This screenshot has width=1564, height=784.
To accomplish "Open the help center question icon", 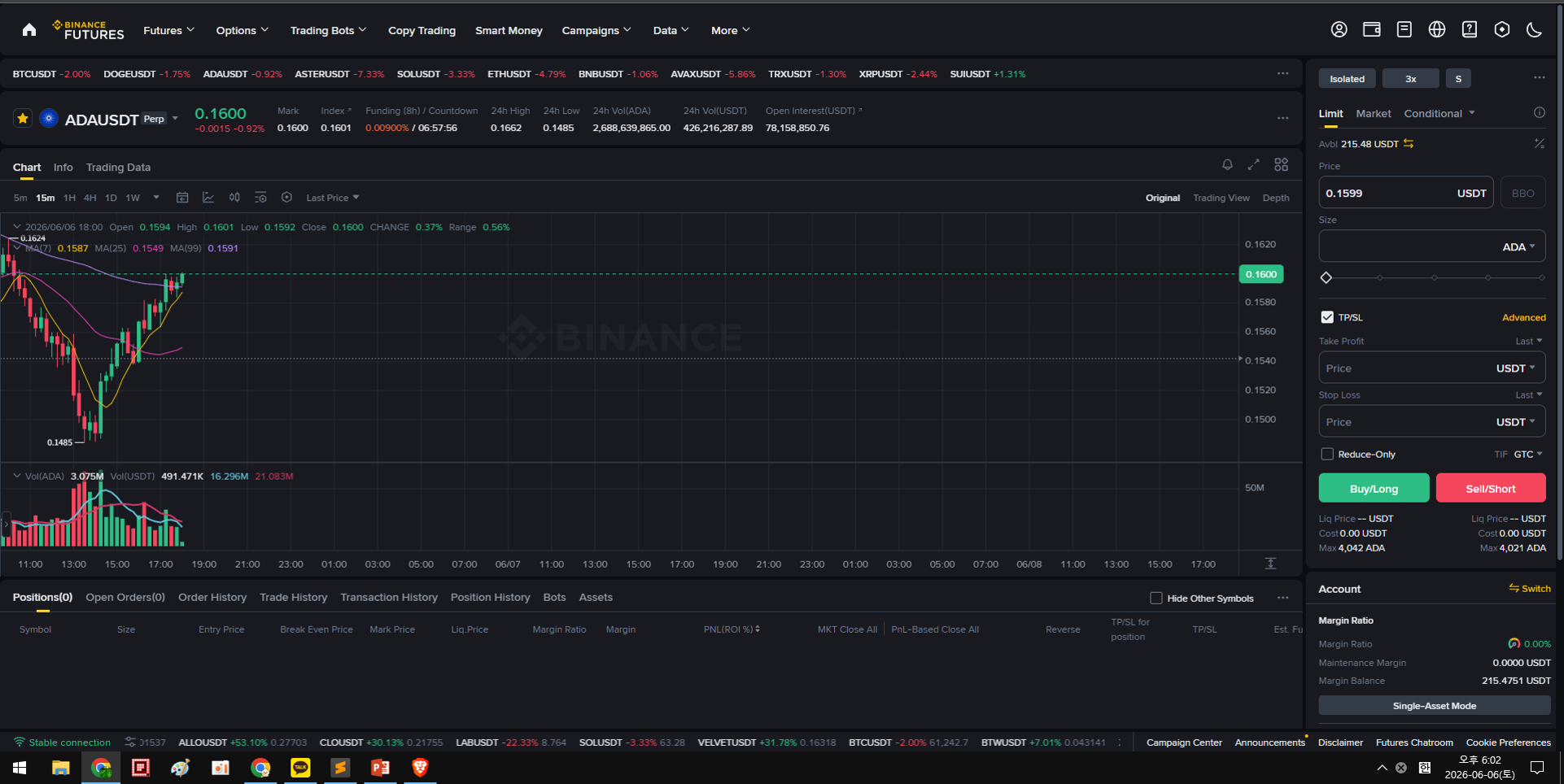I will (x=1470, y=30).
